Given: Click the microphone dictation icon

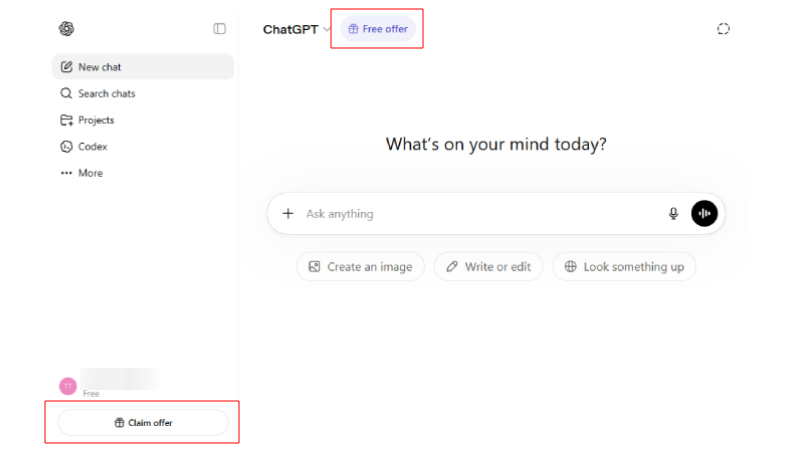Looking at the screenshot, I should click(x=673, y=213).
